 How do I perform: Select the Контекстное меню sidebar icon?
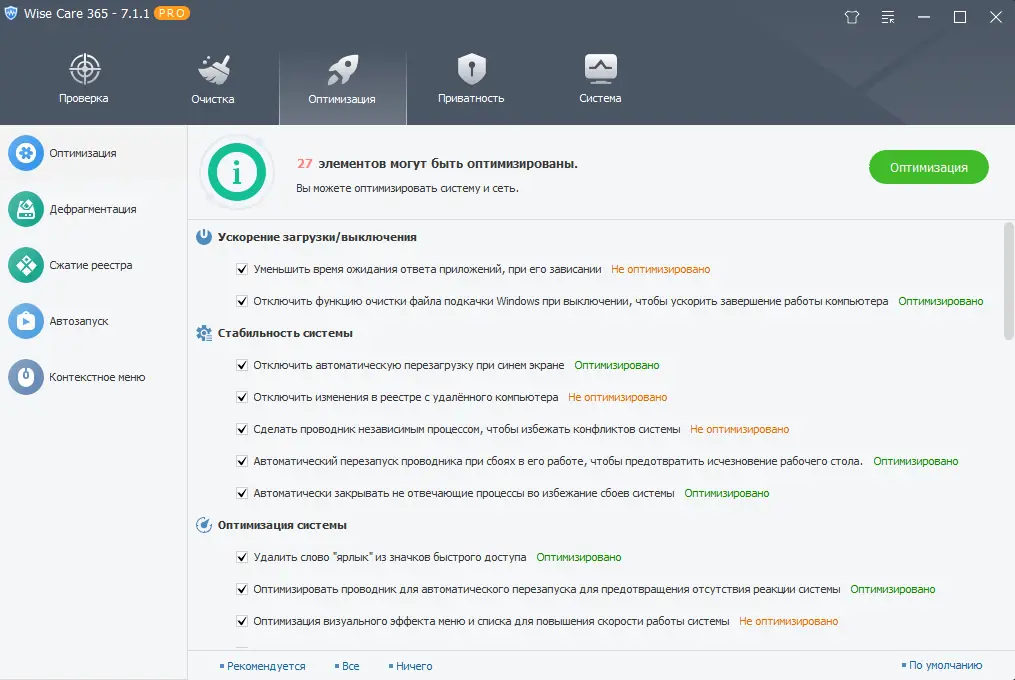pos(26,377)
